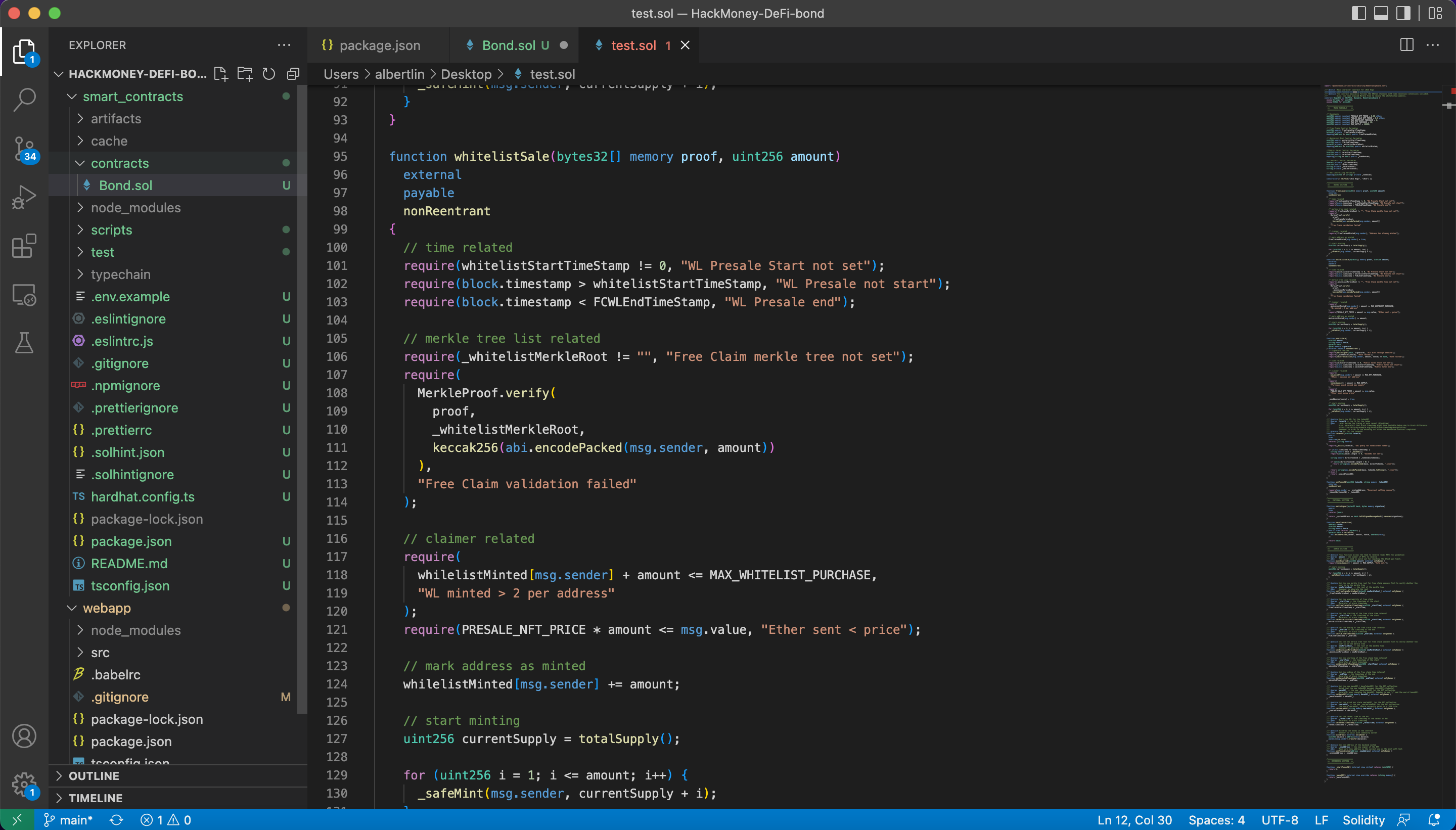Viewport: 1456px width, 830px height.
Task: Open Source Control view with 34 changes
Action: [x=24, y=149]
